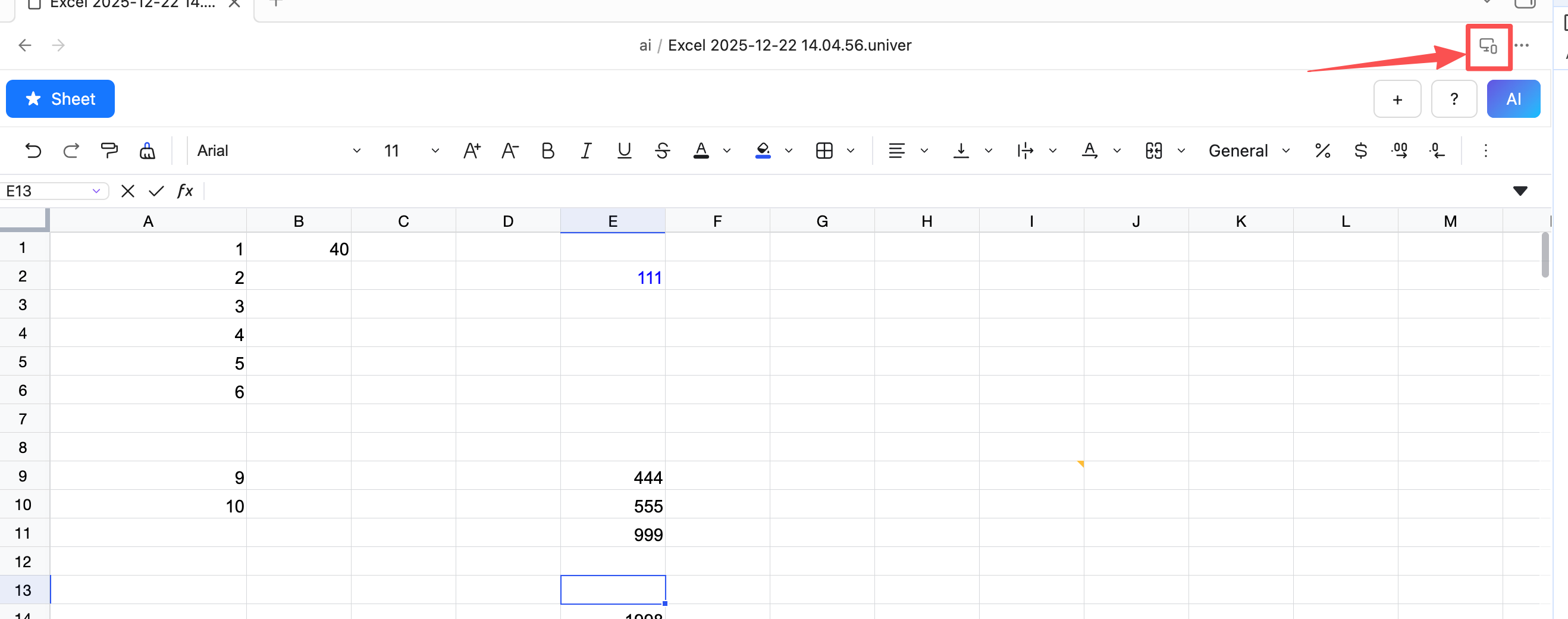1568x619 pixels.
Task: Apply strikethrough formatting
Action: pyautogui.click(x=662, y=151)
